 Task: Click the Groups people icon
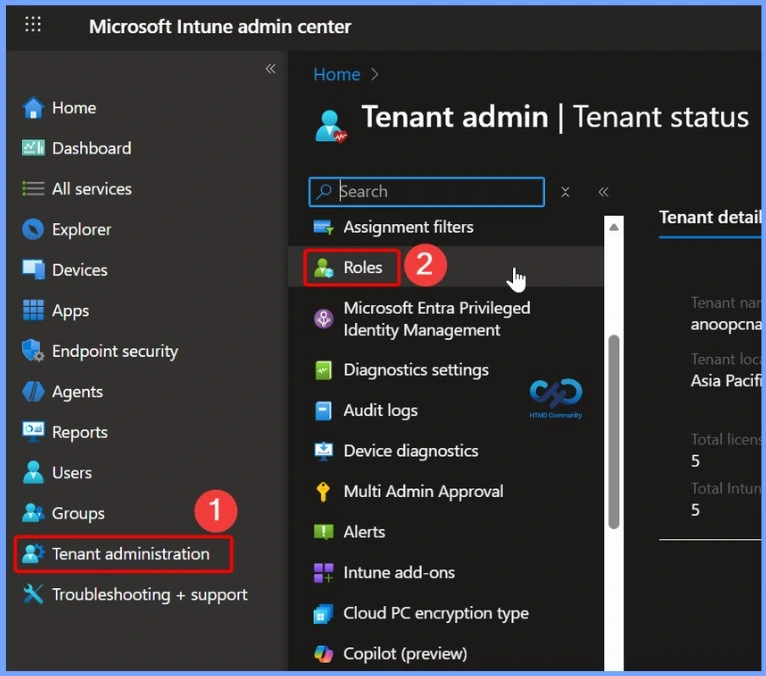click(33, 513)
